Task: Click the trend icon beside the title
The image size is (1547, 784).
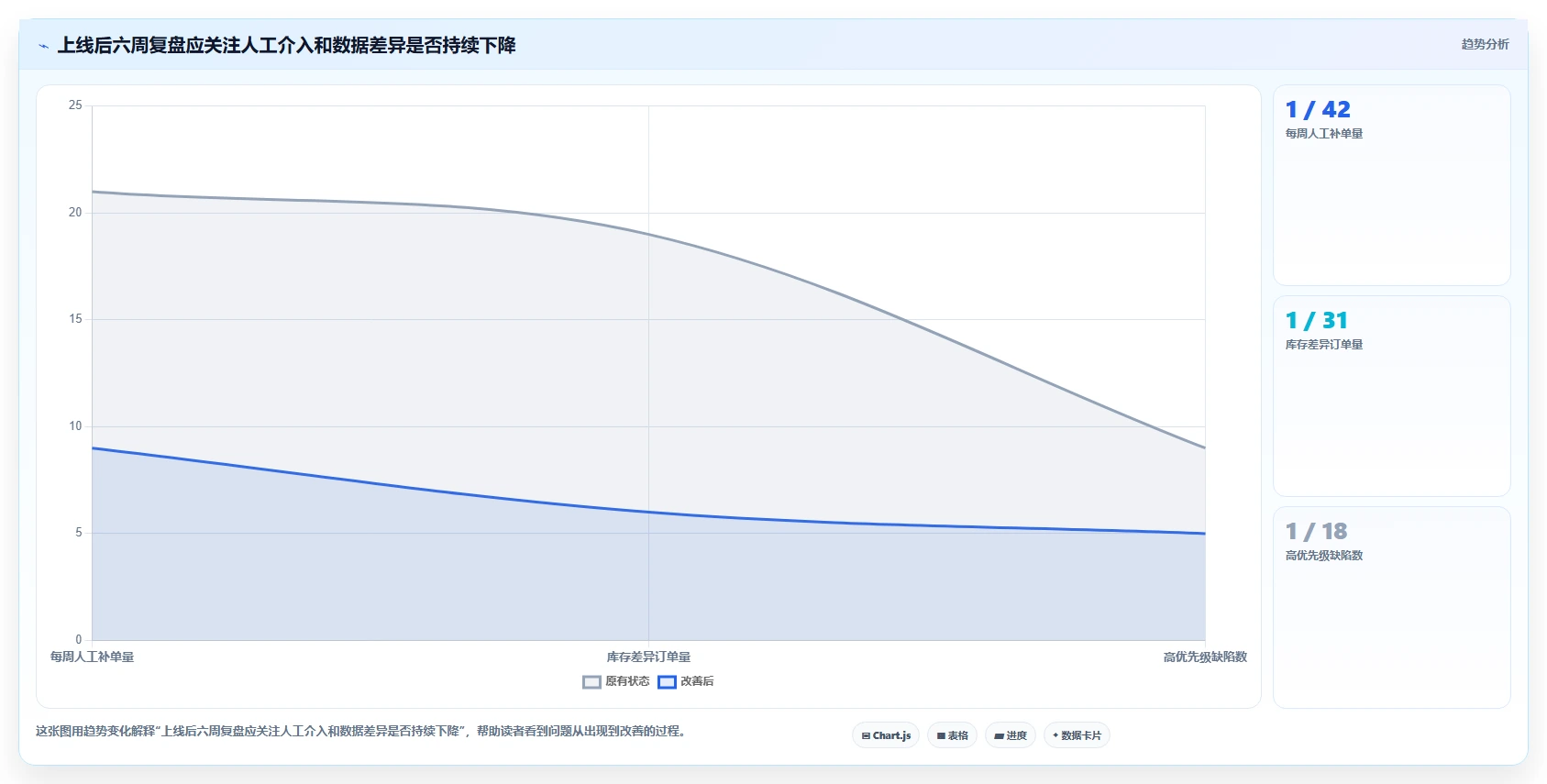Action: pos(43,46)
